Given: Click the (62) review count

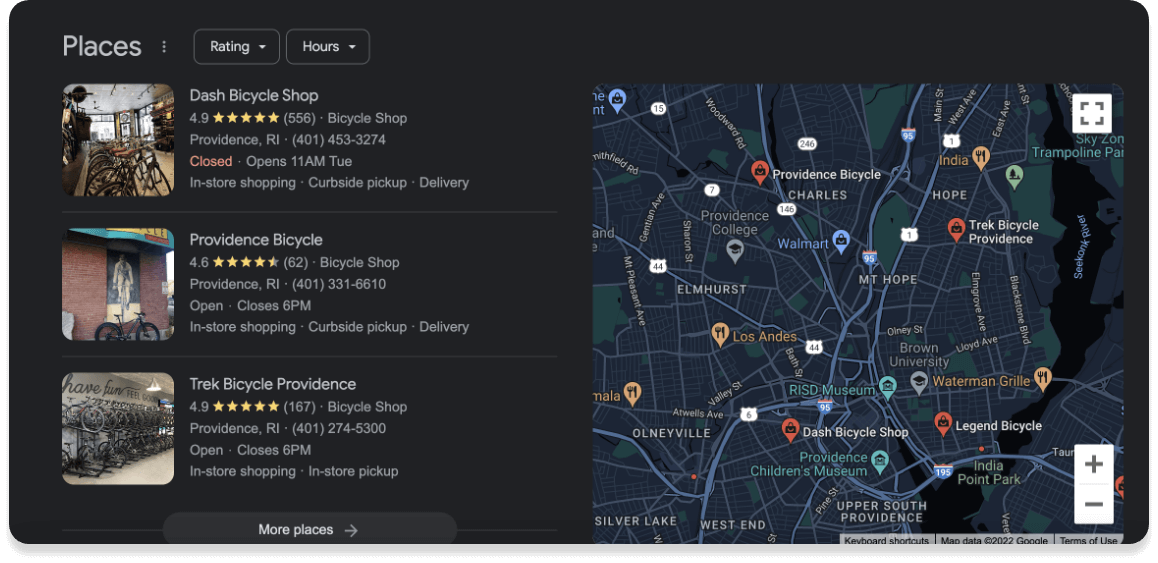Looking at the screenshot, I should point(295,262).
